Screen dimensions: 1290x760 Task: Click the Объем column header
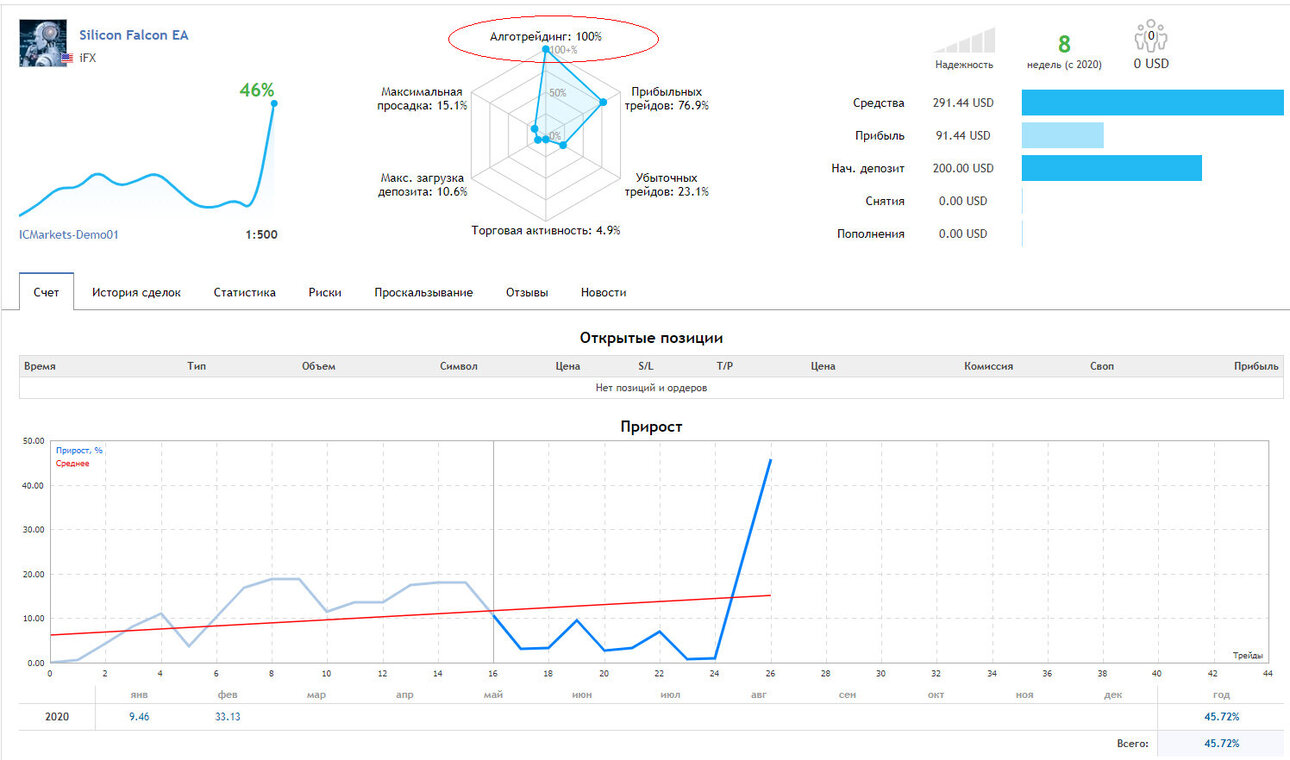(318, 366)
